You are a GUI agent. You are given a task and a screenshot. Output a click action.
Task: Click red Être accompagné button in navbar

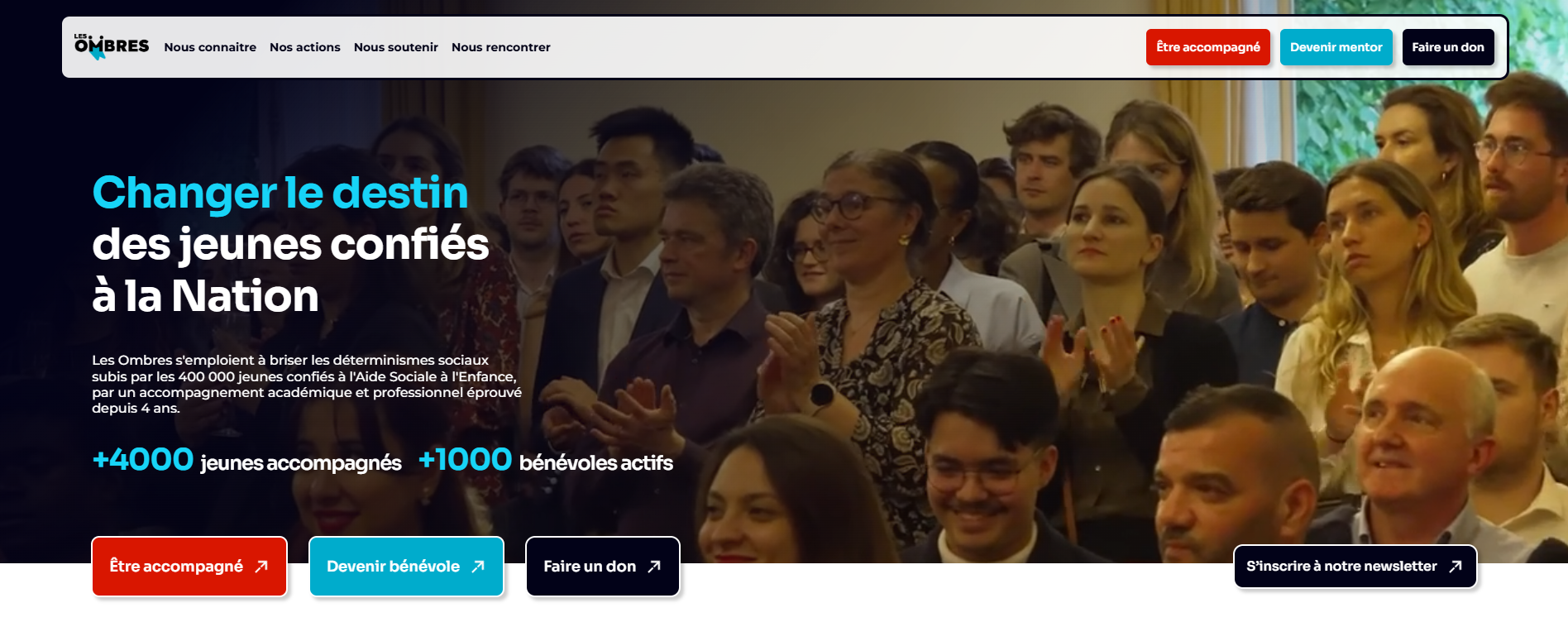tap(1208, 47)
